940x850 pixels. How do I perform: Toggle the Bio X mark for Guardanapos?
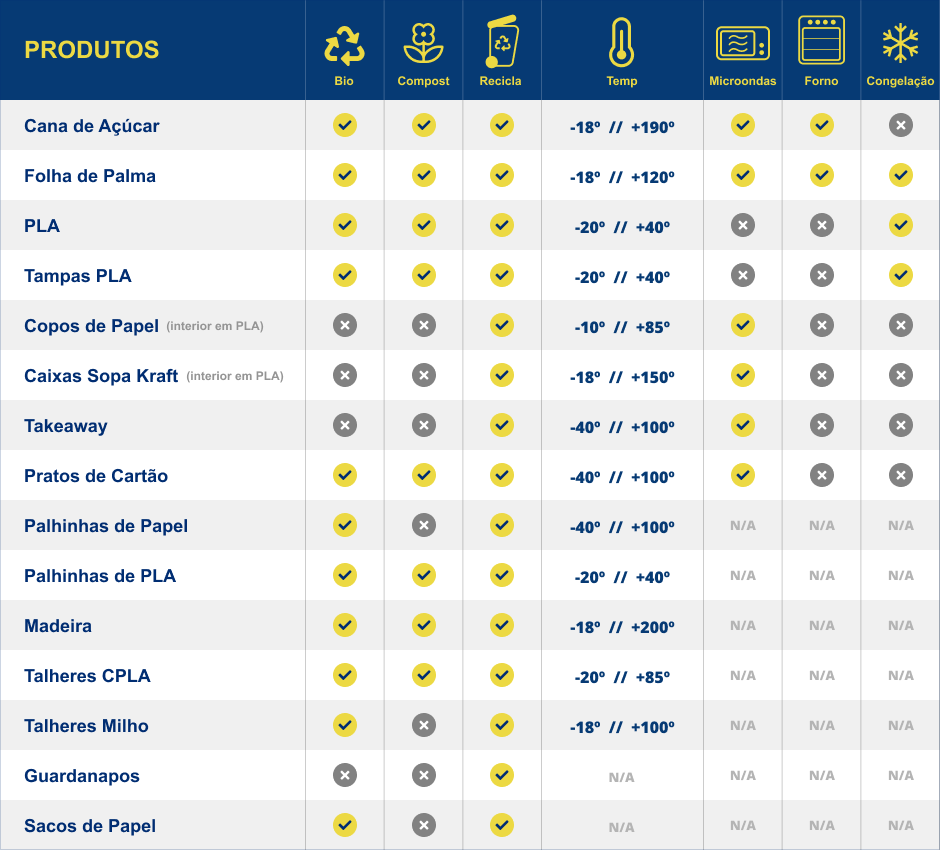point(344,775)
